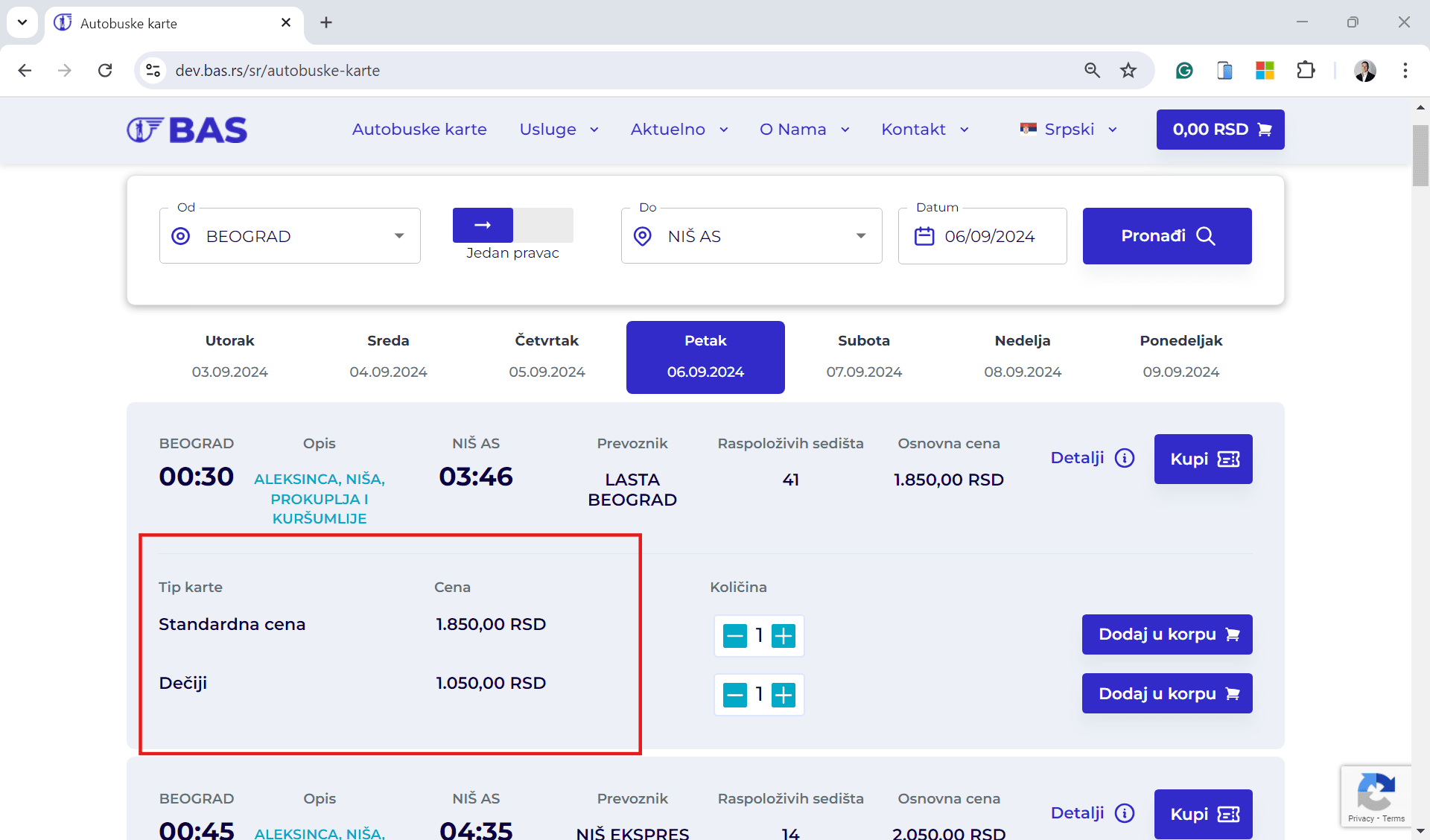
Task: Select Ponedeljak 09.09.2024 tab
Action: 1181,357
